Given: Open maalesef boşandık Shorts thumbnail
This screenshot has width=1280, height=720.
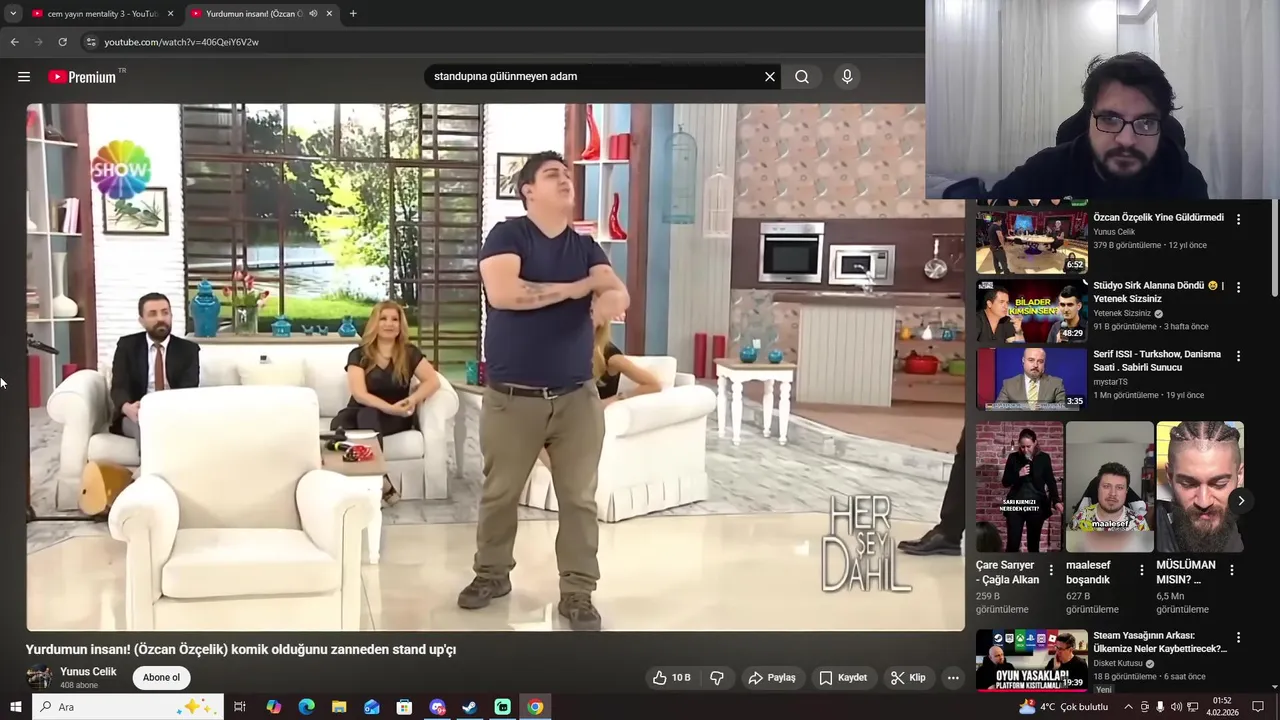Looking at the screenshot, I should (1109, 487).
